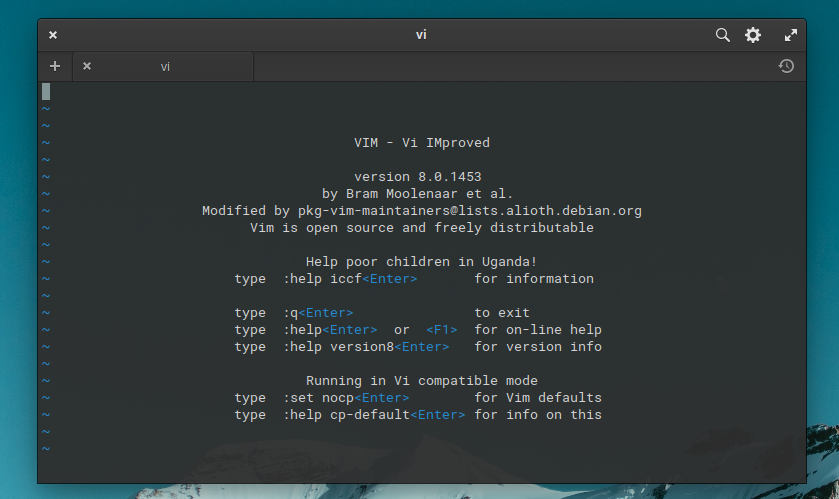
Task: Click 'by Bram Moolenaar et al.' line
Action: [x=417, y=194]
